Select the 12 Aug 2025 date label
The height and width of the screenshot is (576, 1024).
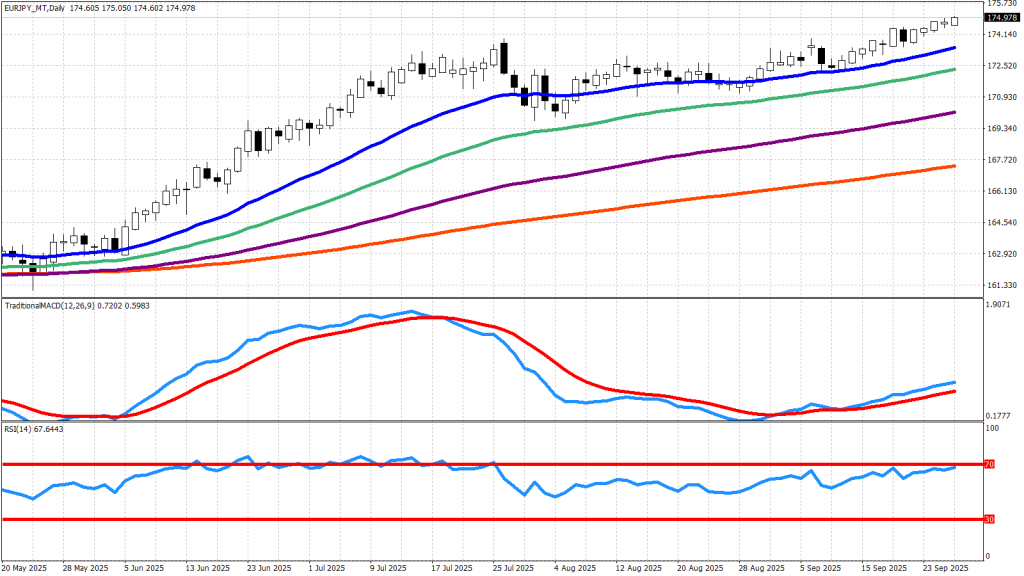(632, 568)
